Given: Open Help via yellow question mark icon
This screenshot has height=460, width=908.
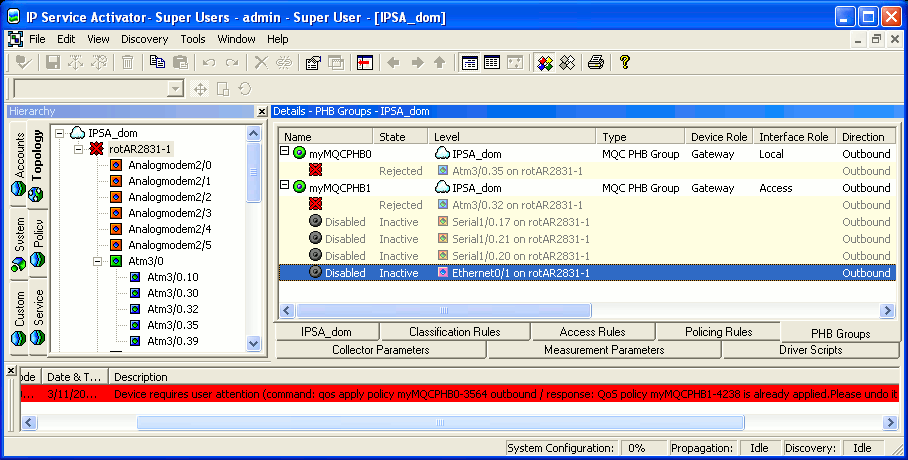Looking at the screenshot, I should 624,62.
